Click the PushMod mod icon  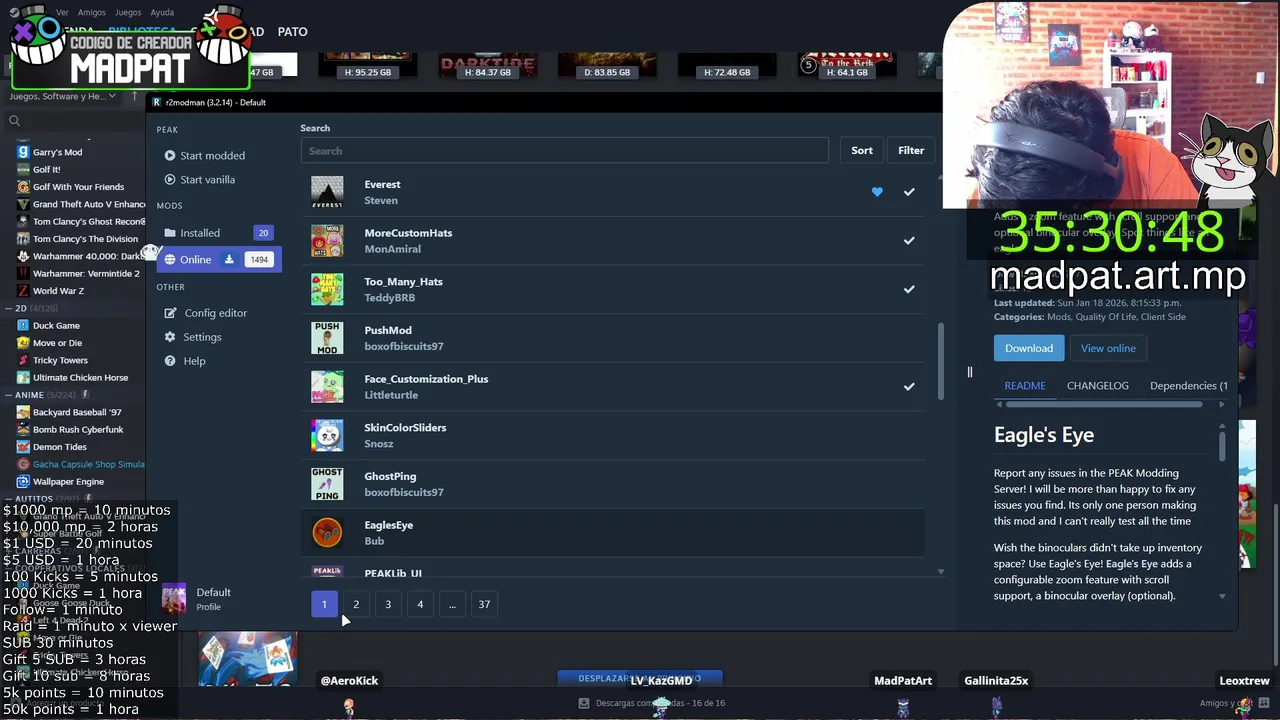click(x=327, y=338)
